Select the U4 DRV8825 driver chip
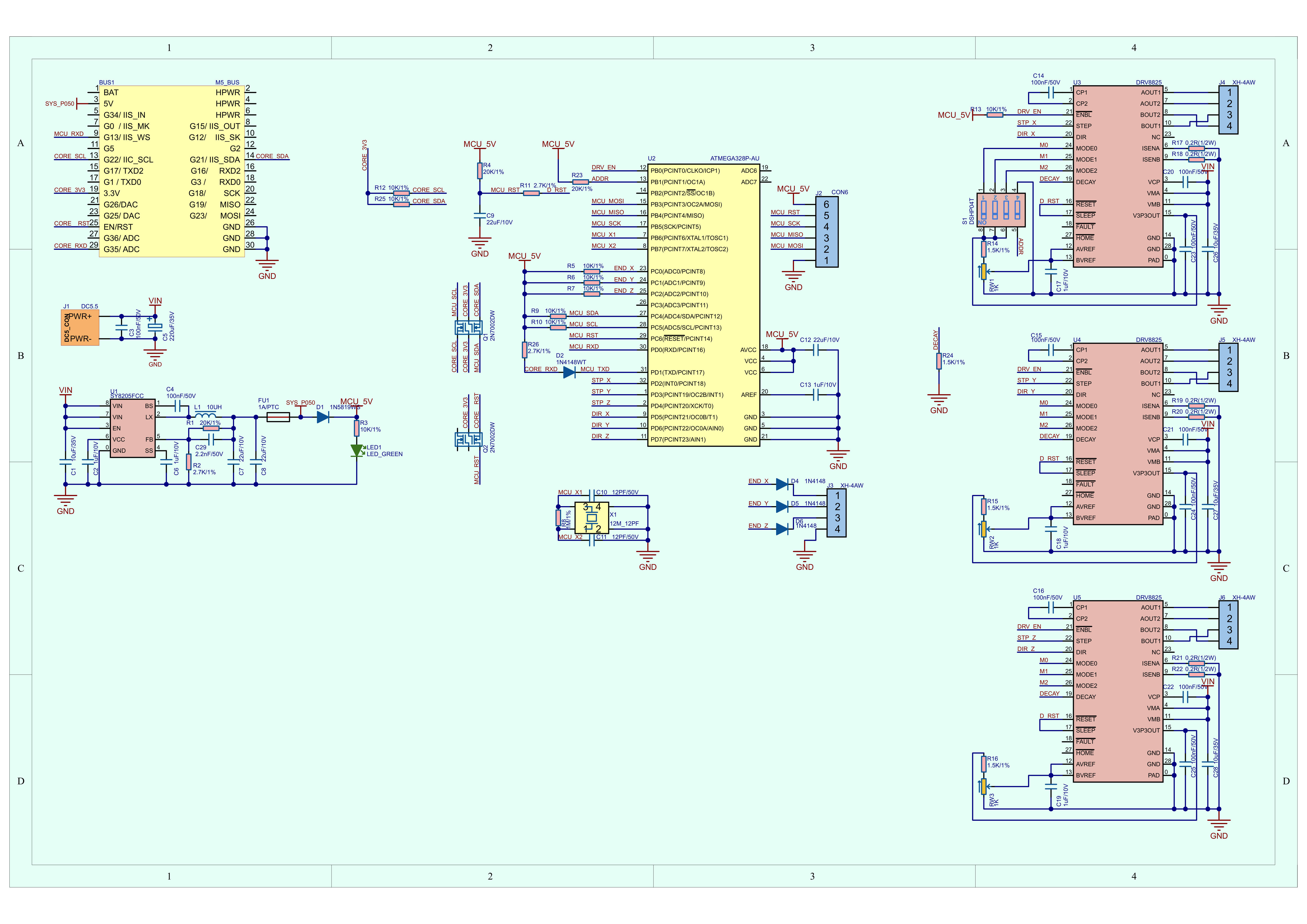Image resolution: width=1307 pixels, height=924 pixels. point(1118,434)
